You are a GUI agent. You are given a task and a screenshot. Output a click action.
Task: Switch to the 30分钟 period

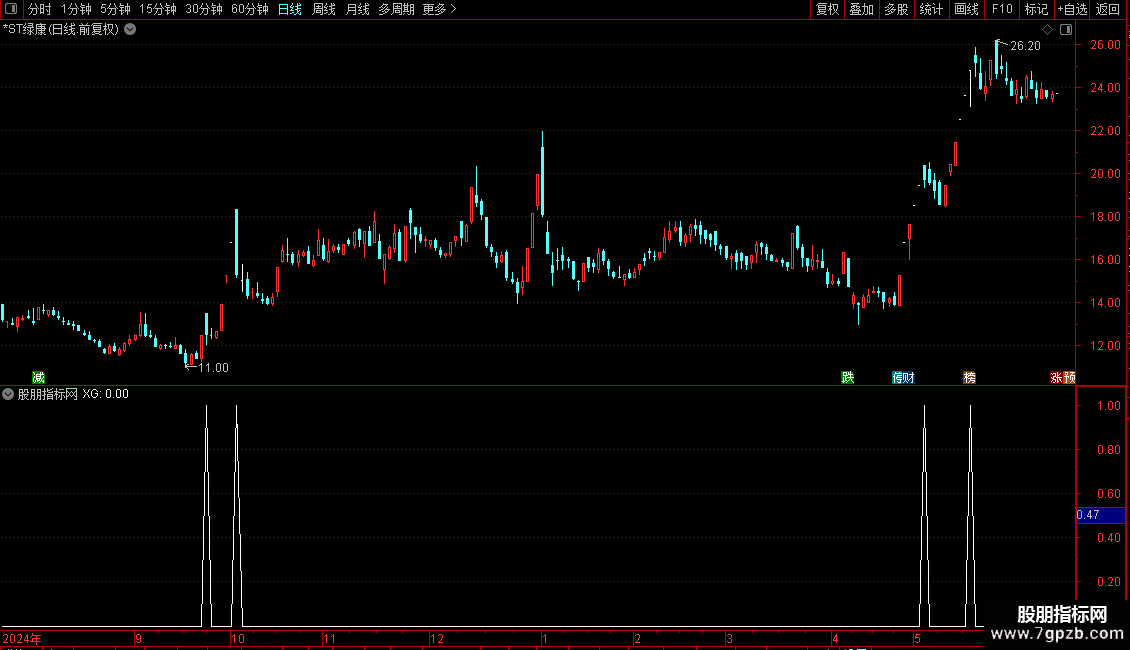tap(203, 9)
